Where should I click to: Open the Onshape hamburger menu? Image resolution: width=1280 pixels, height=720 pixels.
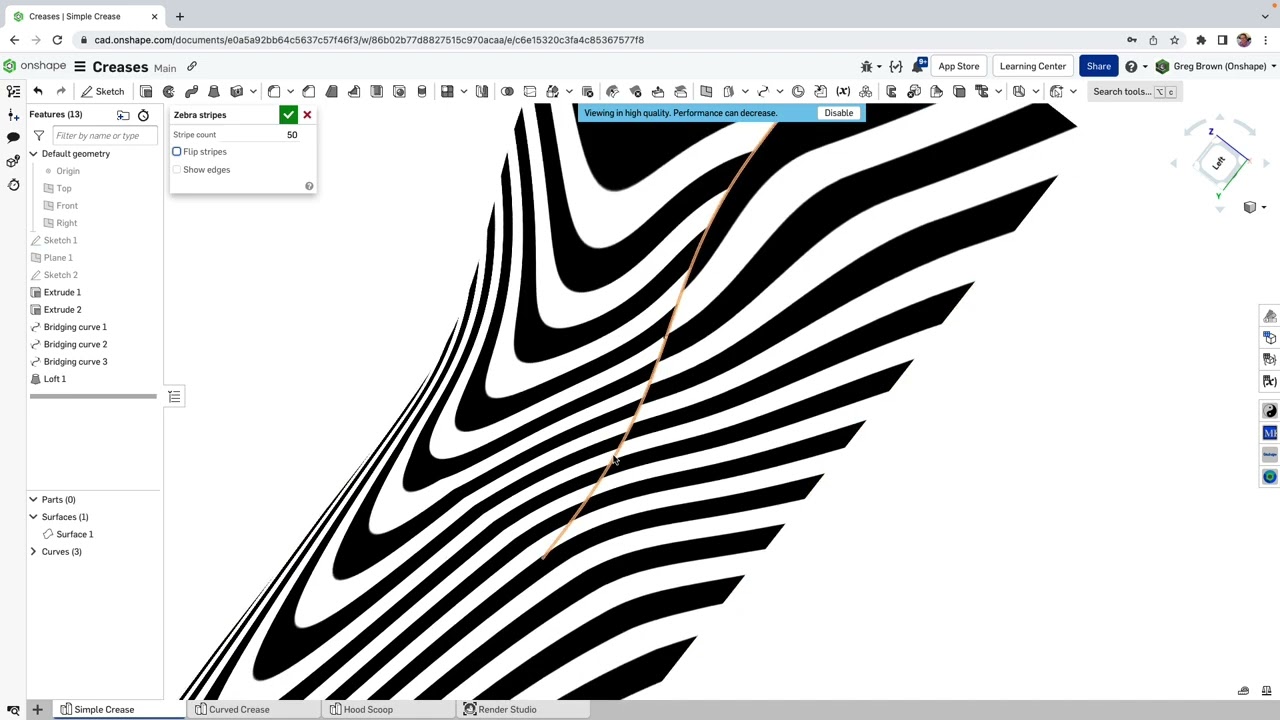tap(80, 67)
